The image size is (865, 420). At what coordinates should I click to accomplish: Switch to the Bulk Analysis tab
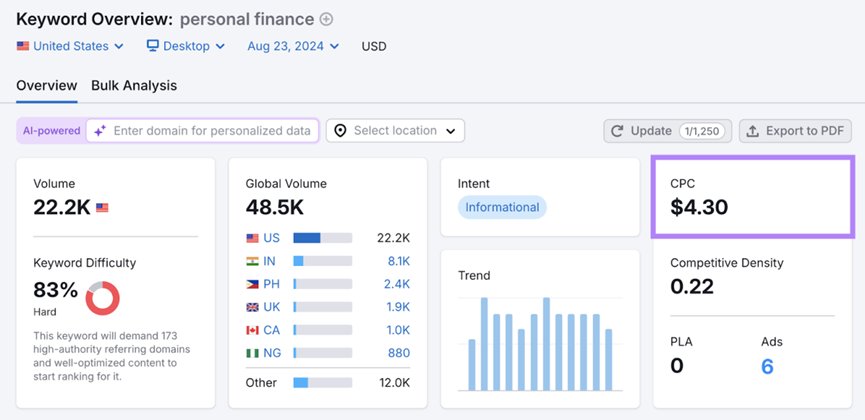tap(134, 85)
